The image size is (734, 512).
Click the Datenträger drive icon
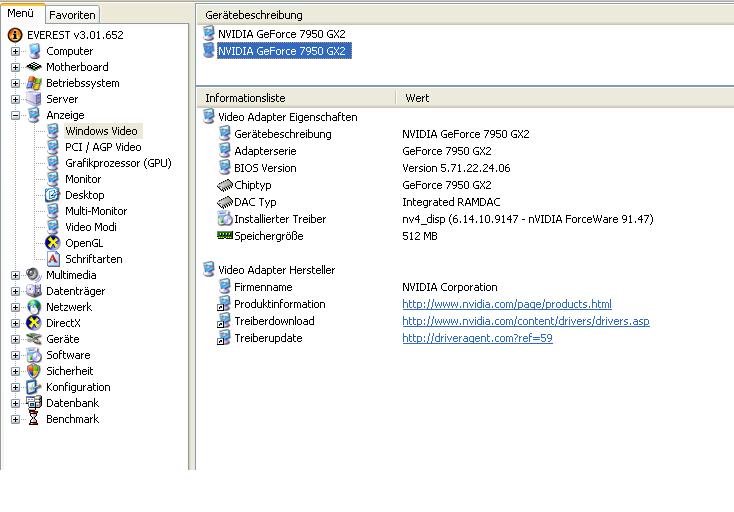pos(34,291)
